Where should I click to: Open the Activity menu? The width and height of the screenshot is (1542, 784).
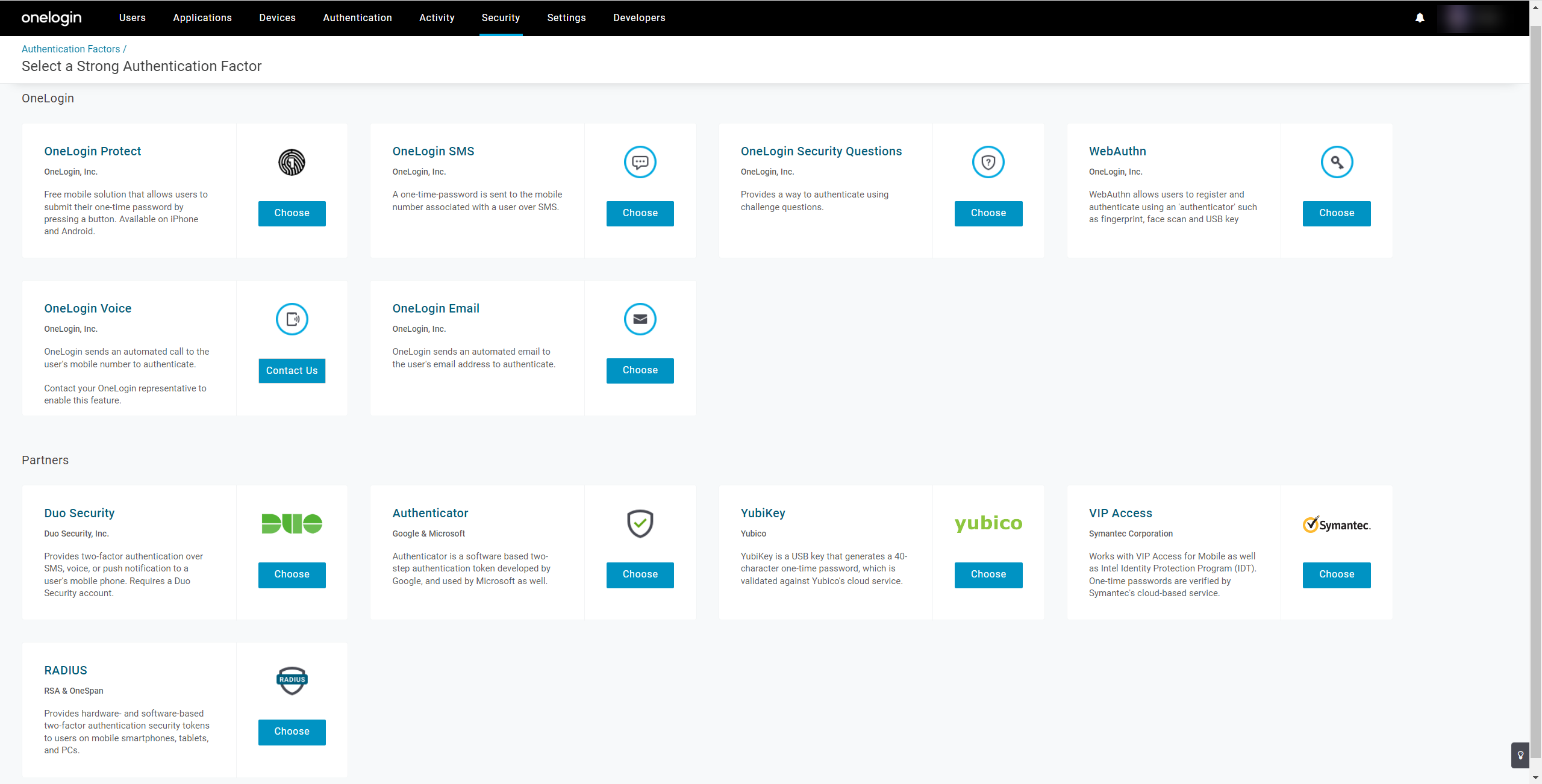coord(437,18)
